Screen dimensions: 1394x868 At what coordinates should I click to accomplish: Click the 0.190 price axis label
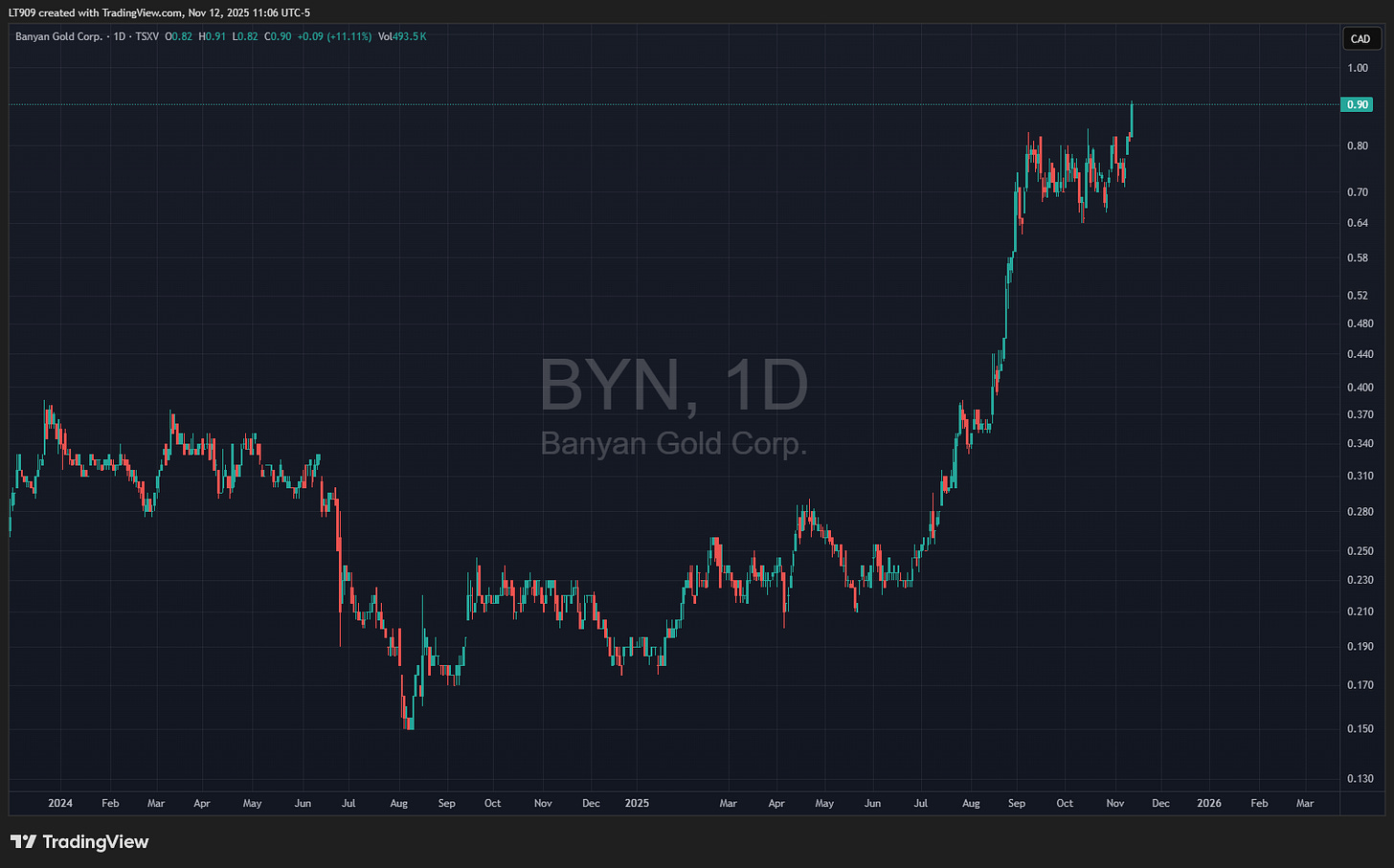[1360, 647]
